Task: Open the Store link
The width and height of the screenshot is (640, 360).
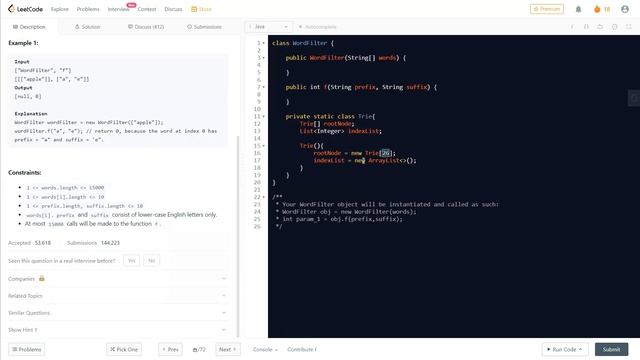Action: pos(202,9)
